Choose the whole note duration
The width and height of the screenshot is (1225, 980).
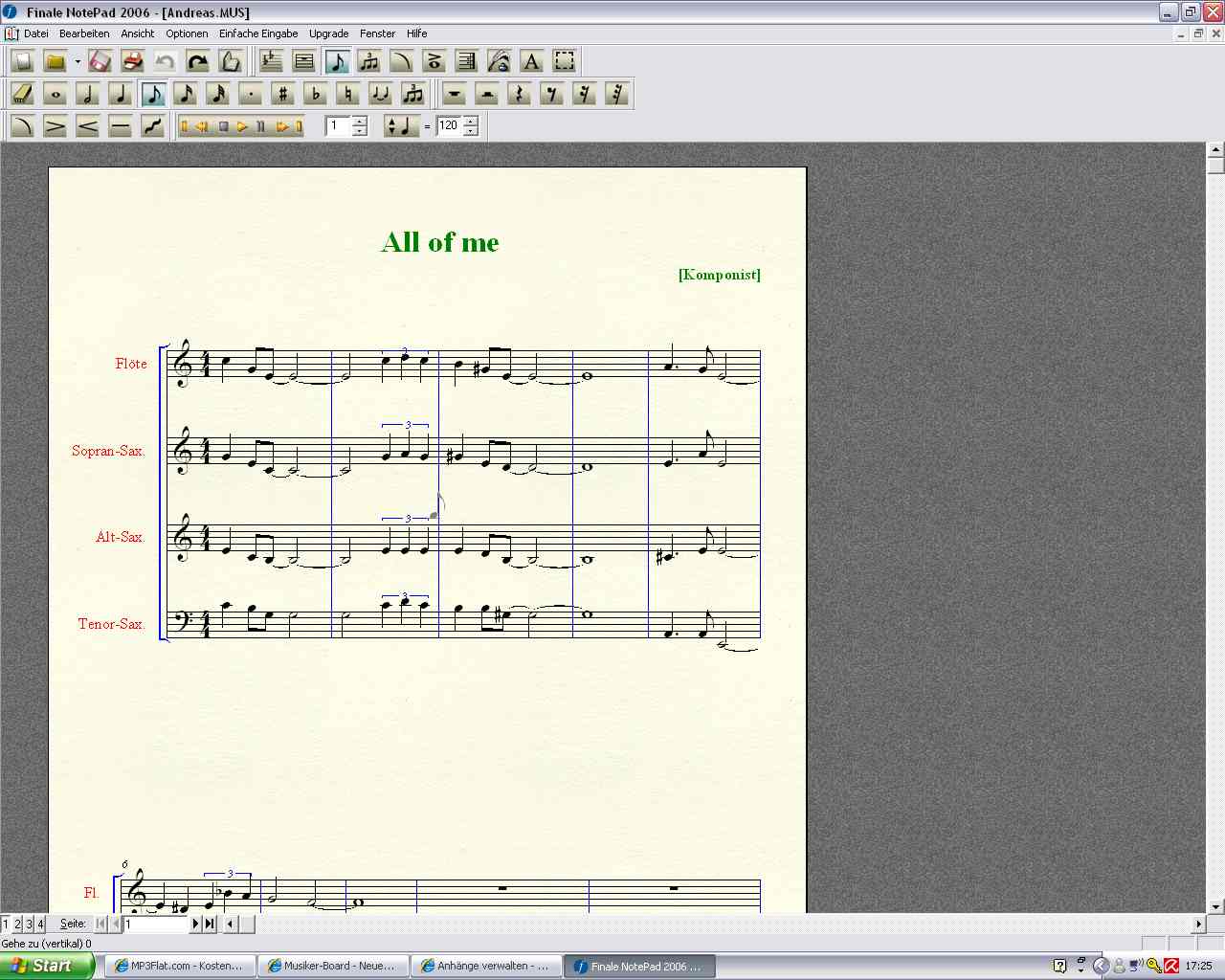56,94
